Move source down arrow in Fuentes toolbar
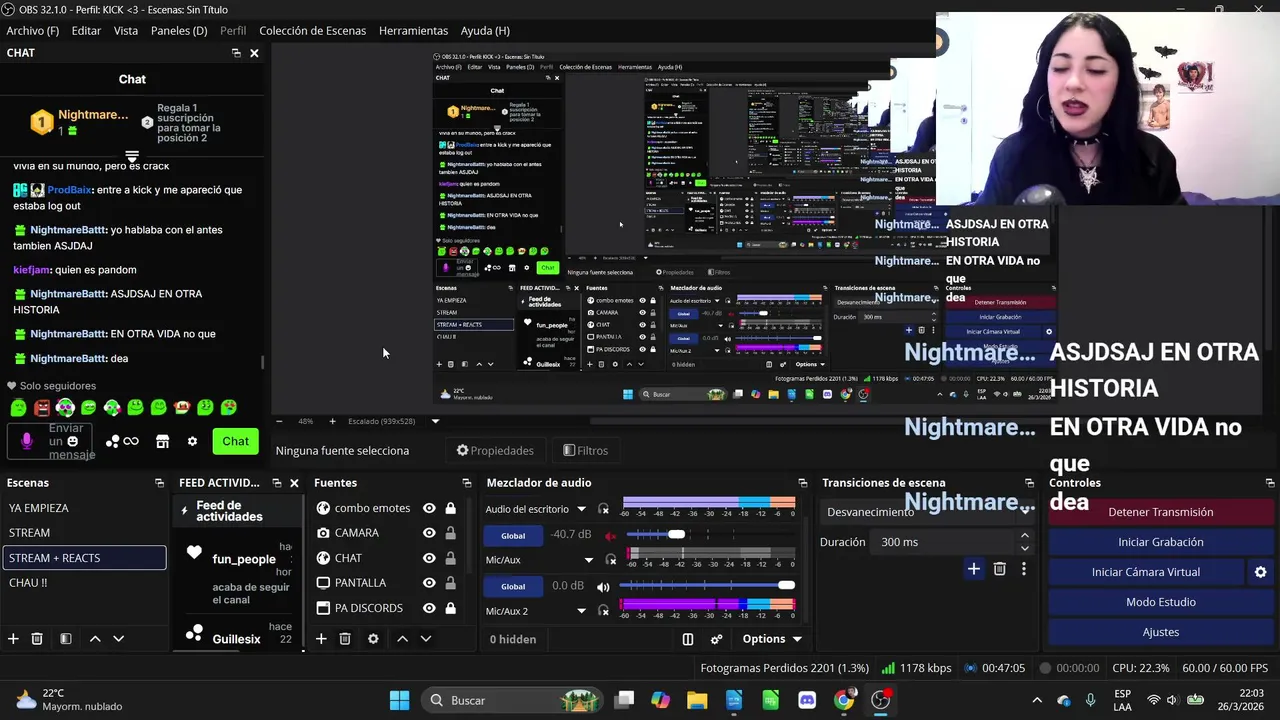The height and width of the screenshot is (720, 1280). (425, 639)
